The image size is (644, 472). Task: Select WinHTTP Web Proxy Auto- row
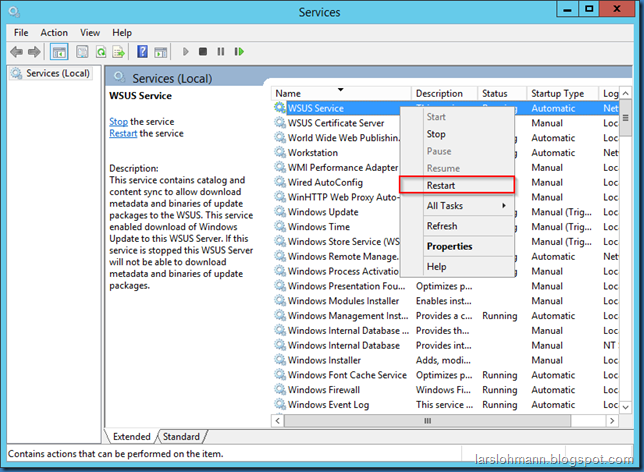[446, 197]
